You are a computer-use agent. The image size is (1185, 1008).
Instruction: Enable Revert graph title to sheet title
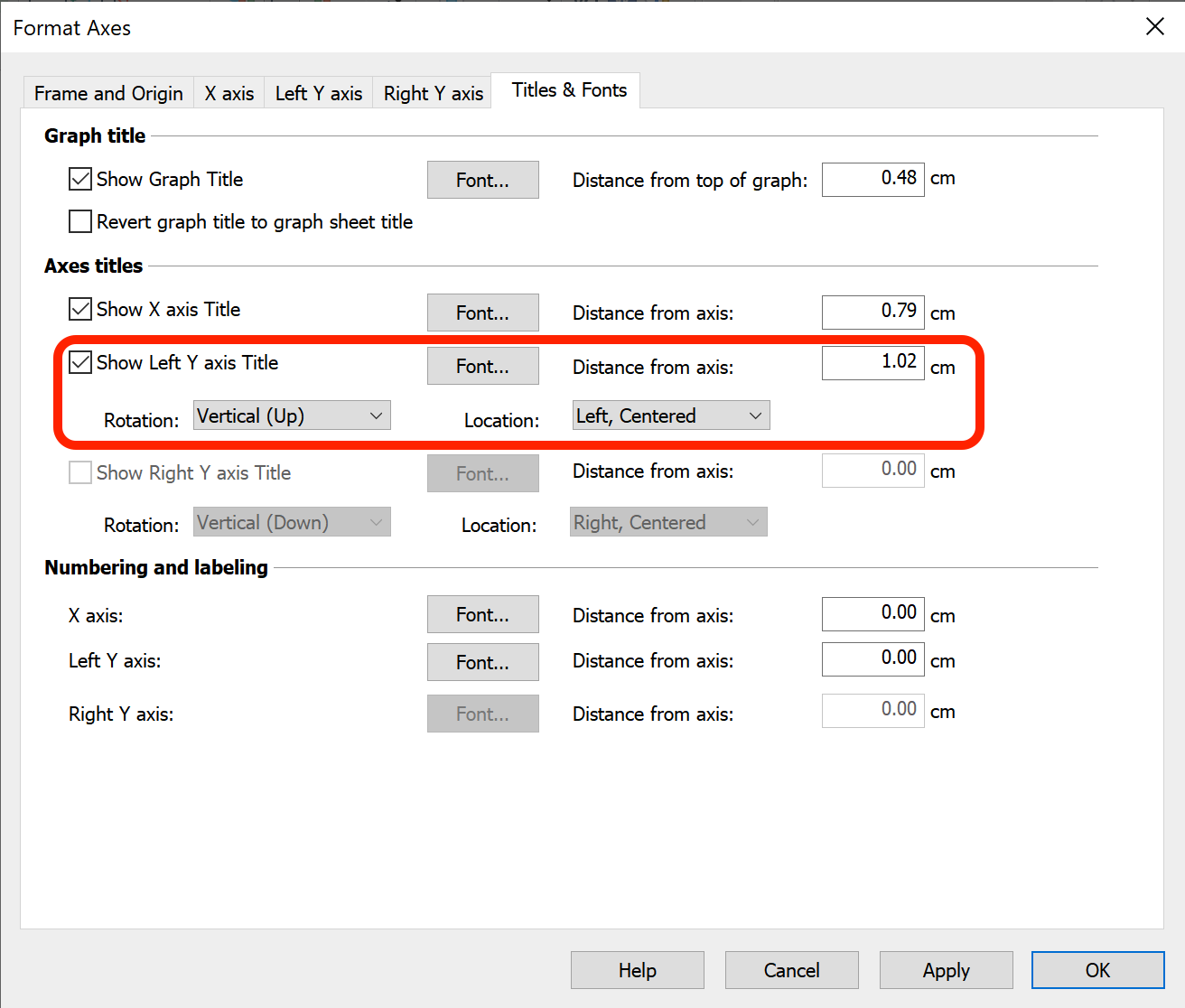coord(80,221)
